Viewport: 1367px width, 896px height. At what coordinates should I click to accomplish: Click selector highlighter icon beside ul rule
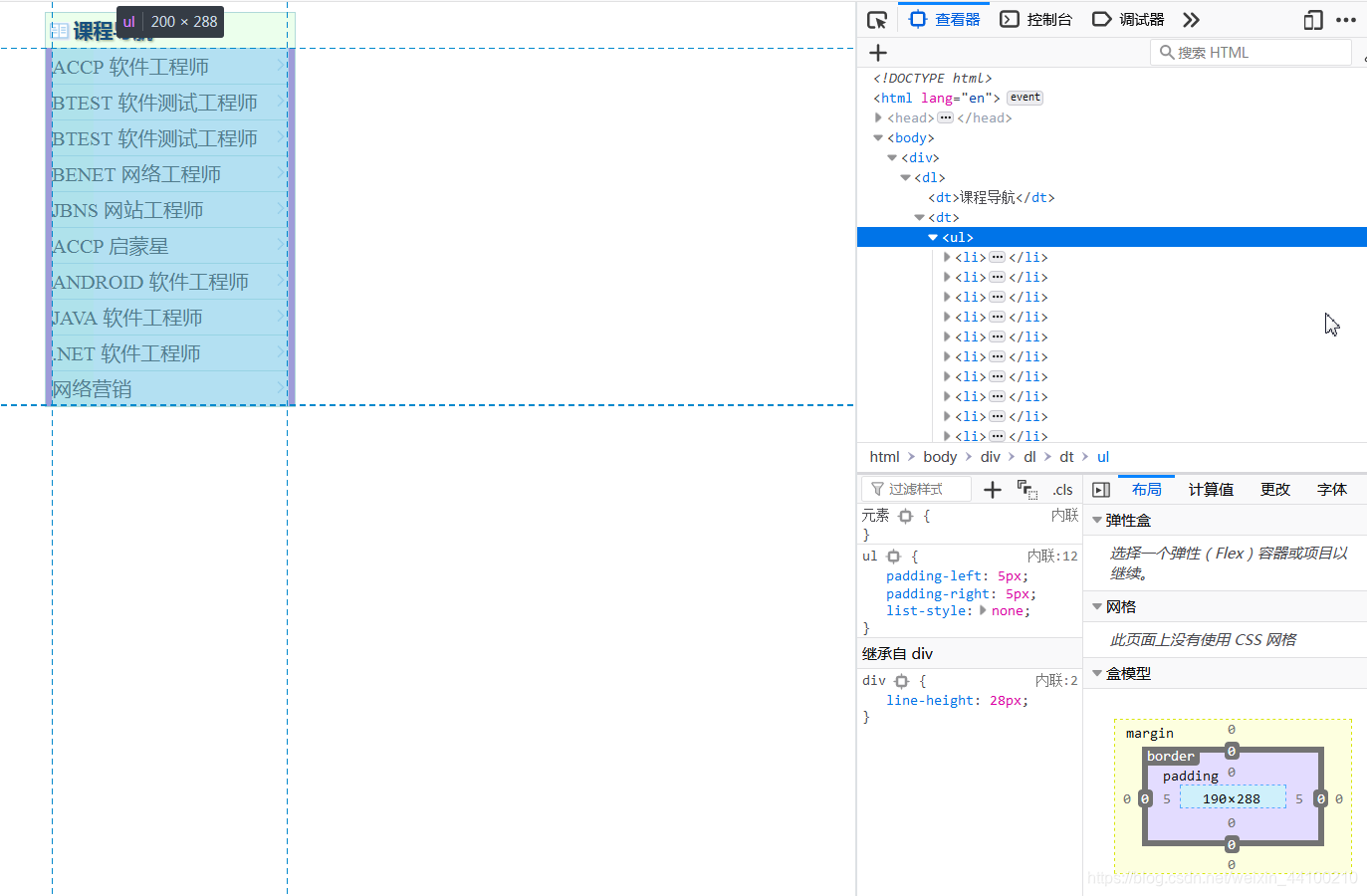coord(893,557)
